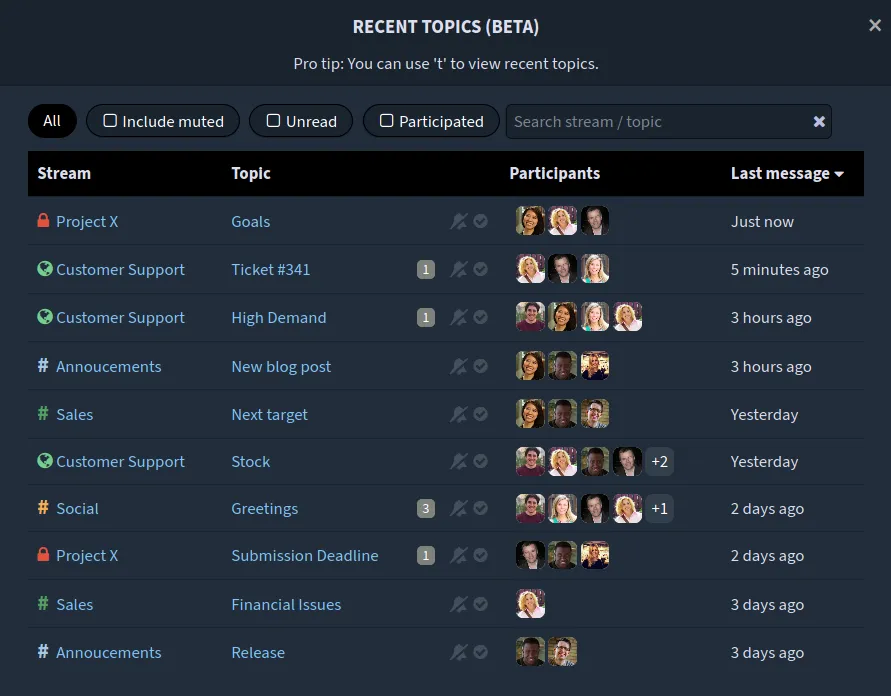The image size is (891, 696).
Task: Mute the Financial Issues topic
Action: coord(459,604)
